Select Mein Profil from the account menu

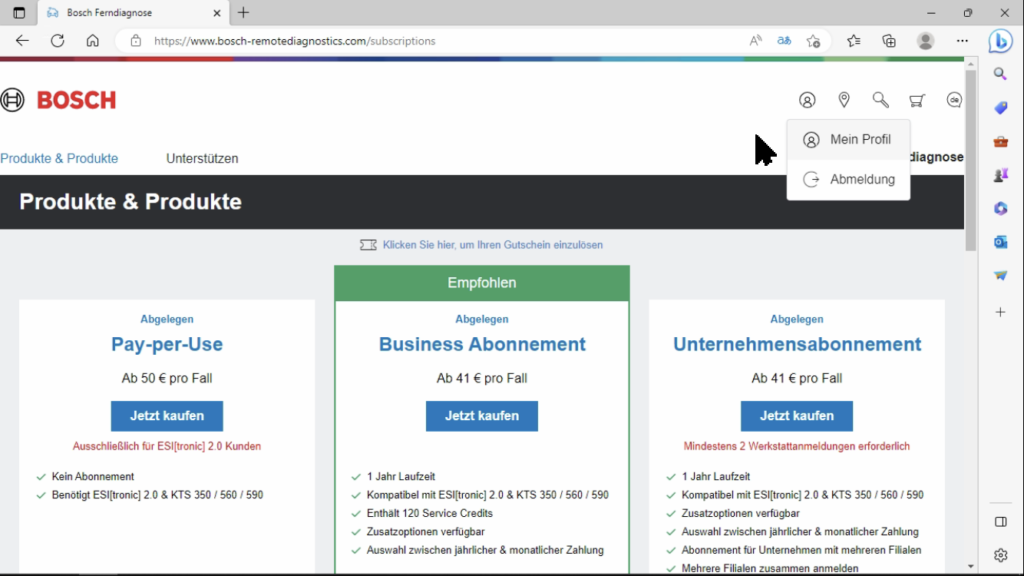(848, 140)
